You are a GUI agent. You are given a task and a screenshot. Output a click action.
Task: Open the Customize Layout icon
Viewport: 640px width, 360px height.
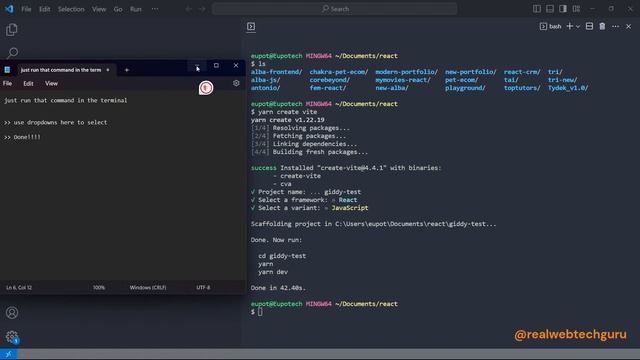576,9
